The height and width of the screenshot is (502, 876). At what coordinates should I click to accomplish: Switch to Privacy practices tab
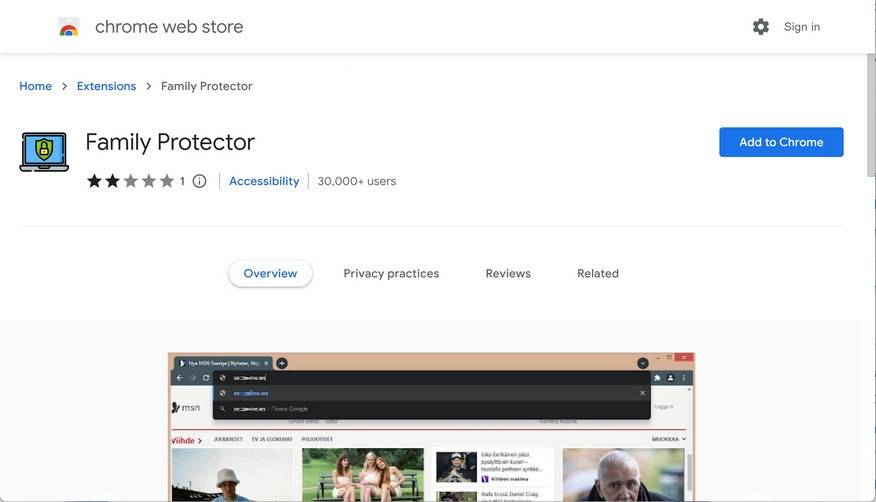[391, 274]
